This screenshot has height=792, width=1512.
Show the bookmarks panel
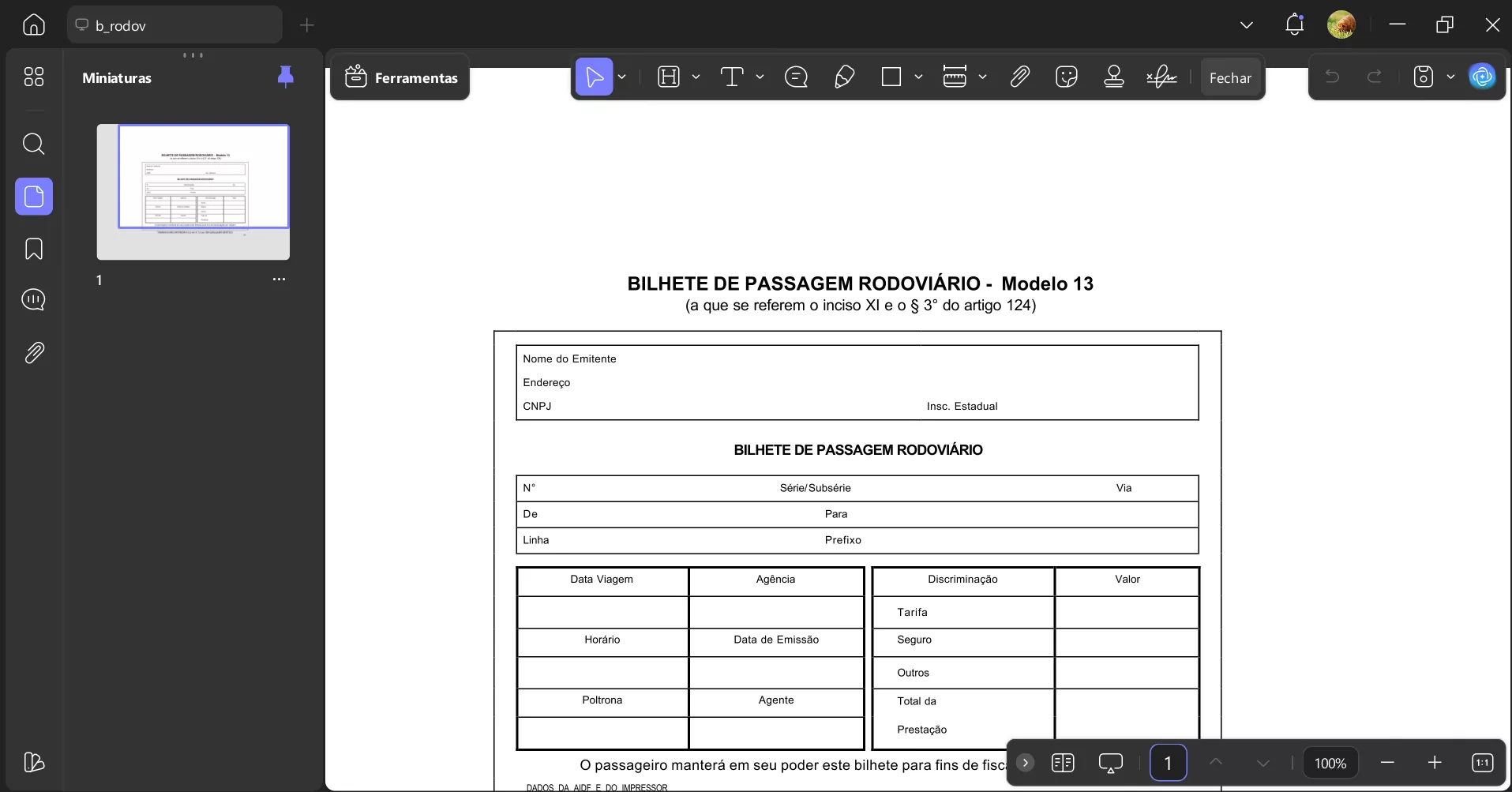[34, 249]
